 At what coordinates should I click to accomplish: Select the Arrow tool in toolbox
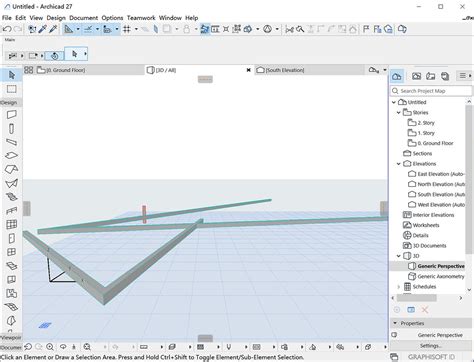pos(11,75)
